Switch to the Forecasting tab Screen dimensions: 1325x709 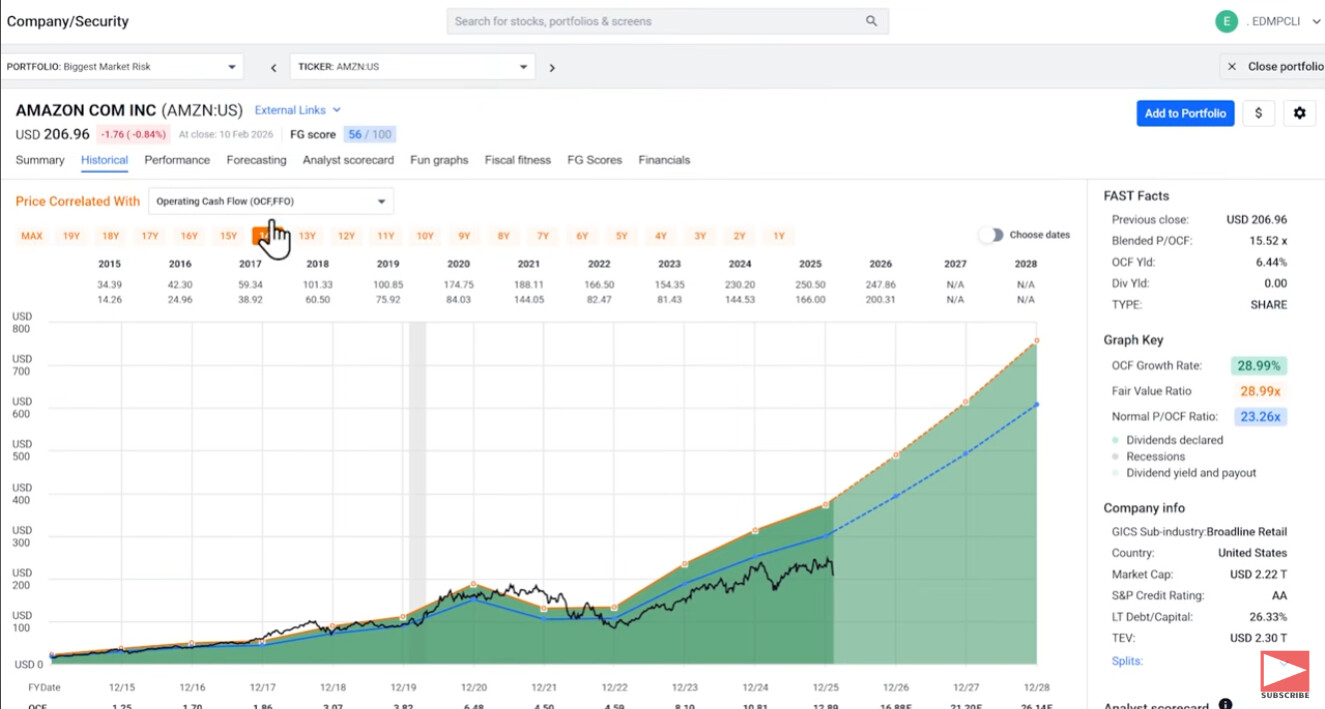256,160
